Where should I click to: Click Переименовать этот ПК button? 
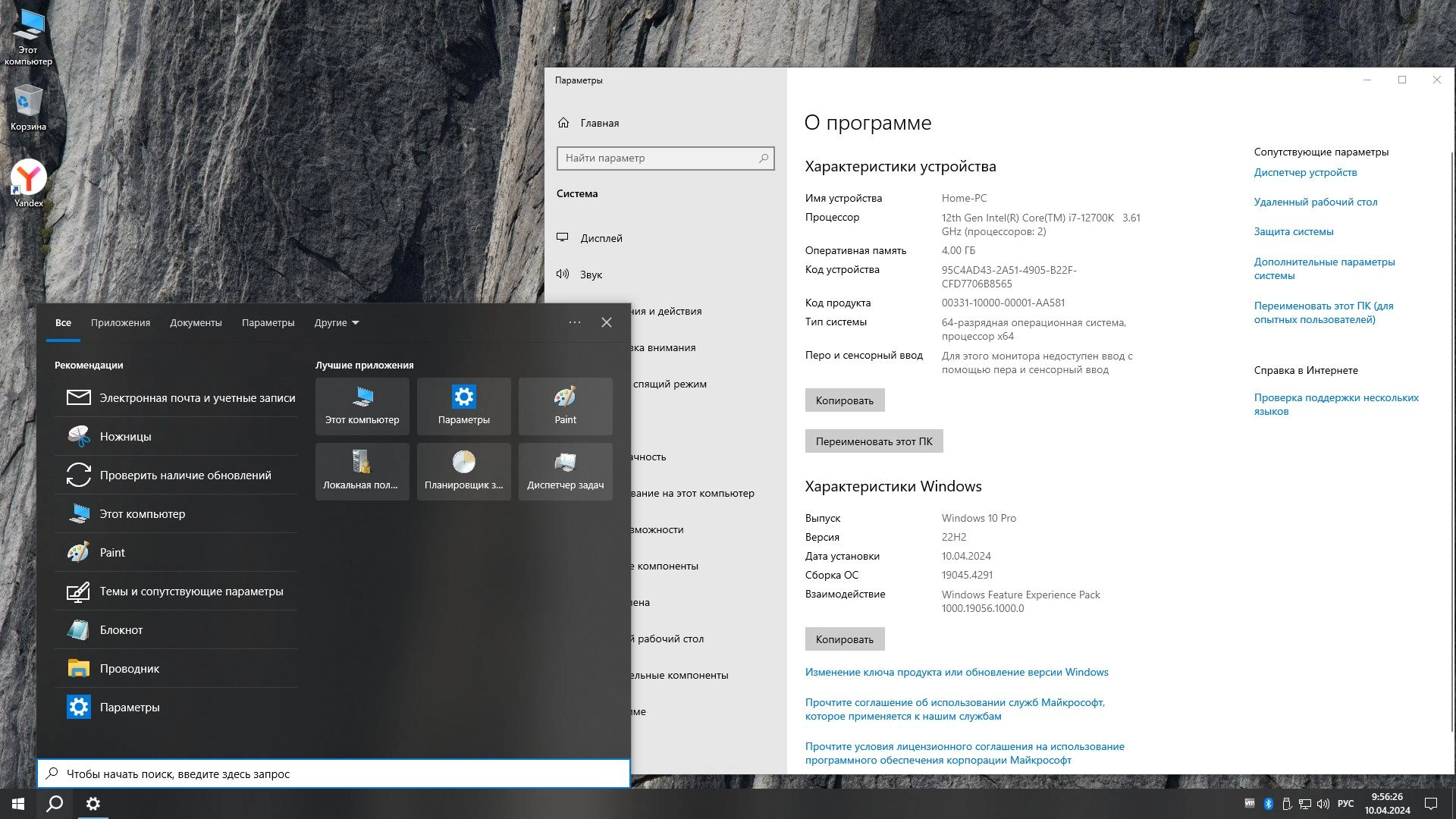point(874,441)
